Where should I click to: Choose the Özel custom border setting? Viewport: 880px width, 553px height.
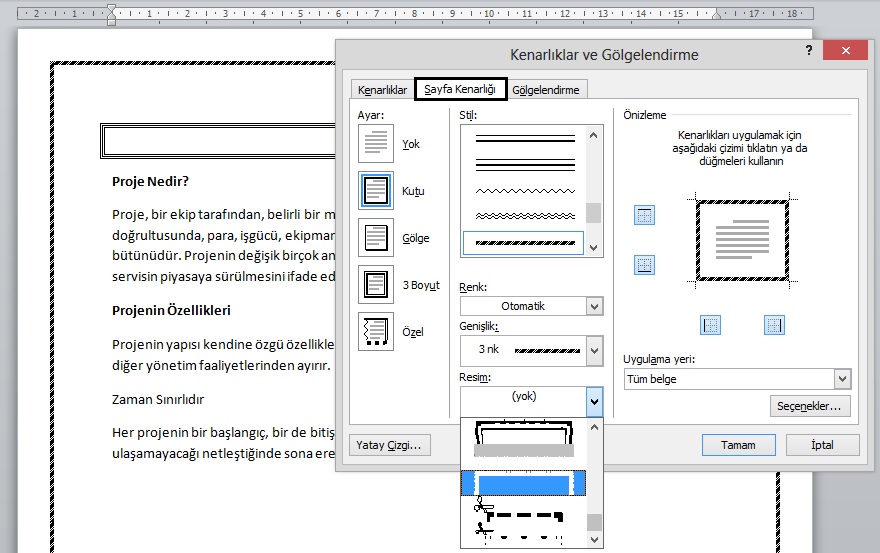coord(376,331)
